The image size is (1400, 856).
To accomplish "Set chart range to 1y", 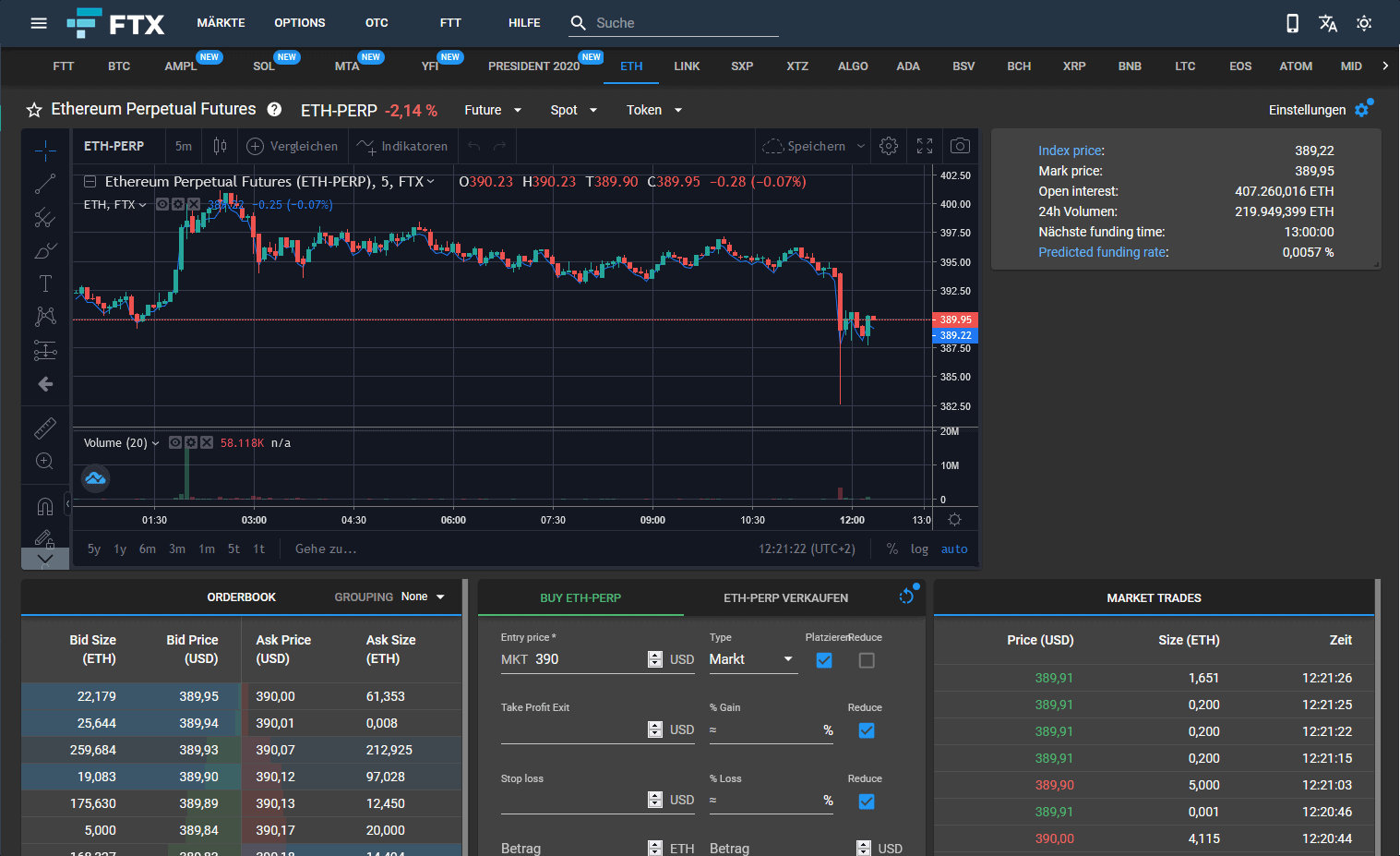I will (120, 549).
